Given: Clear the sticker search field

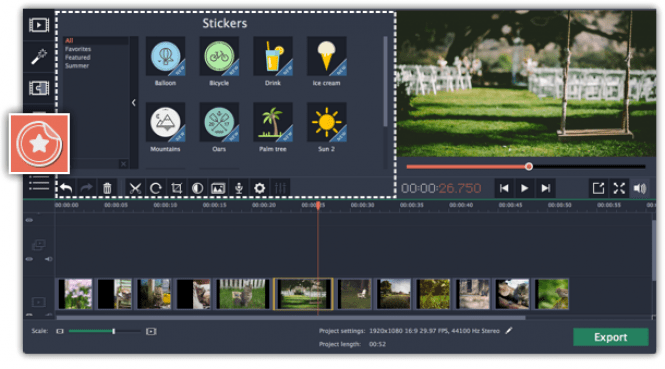Looking at the screenshot, I should point(123,164).
